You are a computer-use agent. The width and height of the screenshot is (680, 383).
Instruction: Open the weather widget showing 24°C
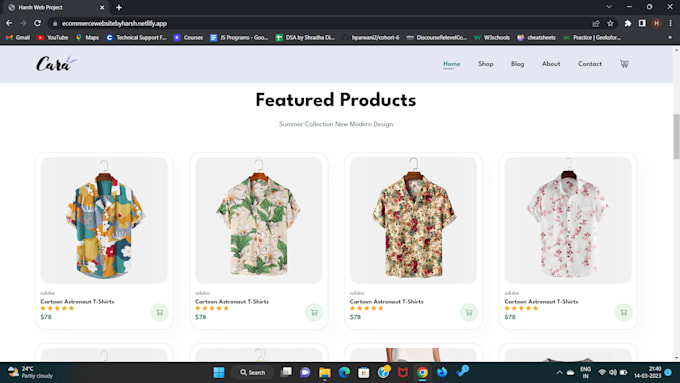tap(30, 372)
